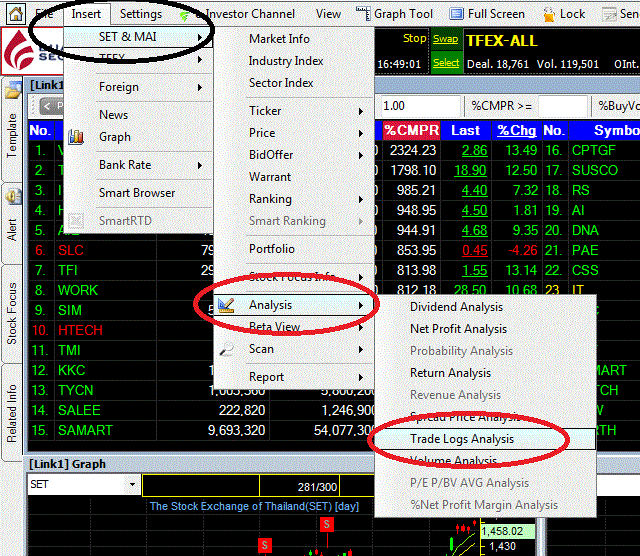The height and width of the screenshot is (556, 640).
Task: Open the SET symbol dropdown in Graph
Action: (132, 485)
